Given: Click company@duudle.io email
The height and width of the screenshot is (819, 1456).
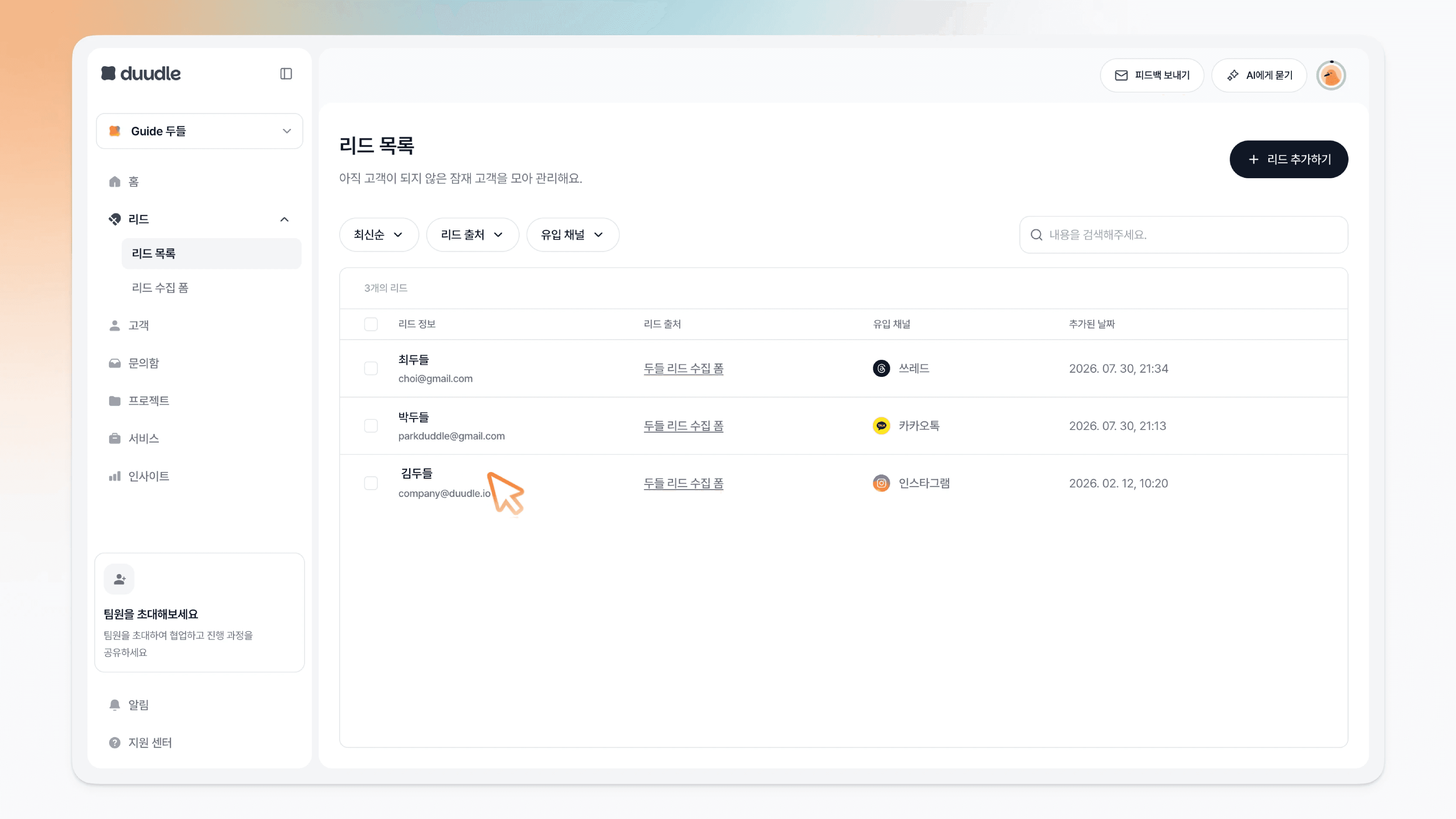Looking at the screenshot, I should pyautogui.click(x=444, y=493).
